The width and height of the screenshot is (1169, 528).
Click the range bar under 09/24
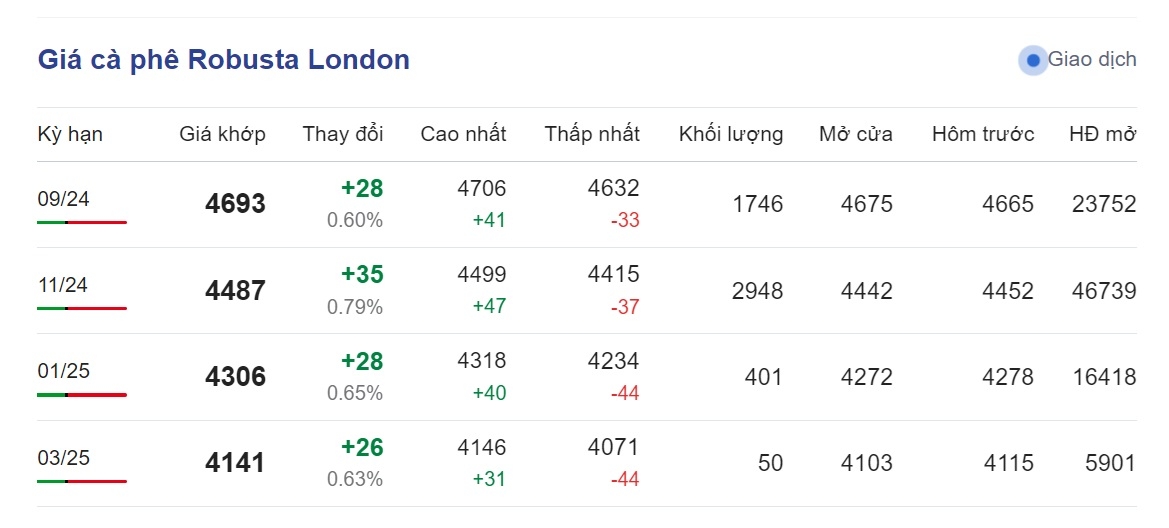point(82,222)
